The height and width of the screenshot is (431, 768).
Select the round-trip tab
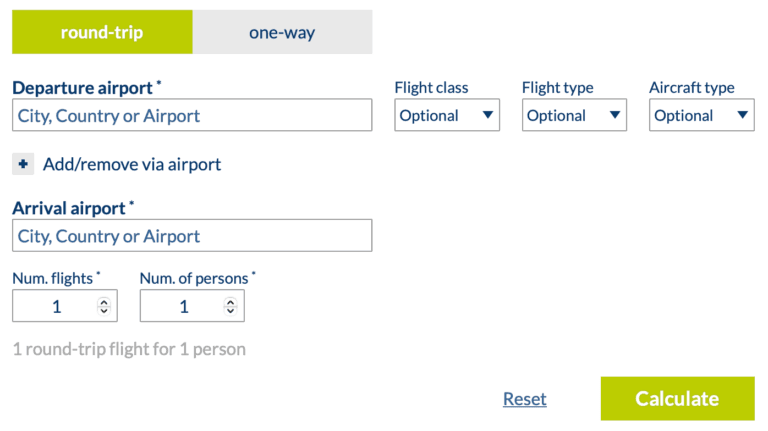[x=102, y=32]
